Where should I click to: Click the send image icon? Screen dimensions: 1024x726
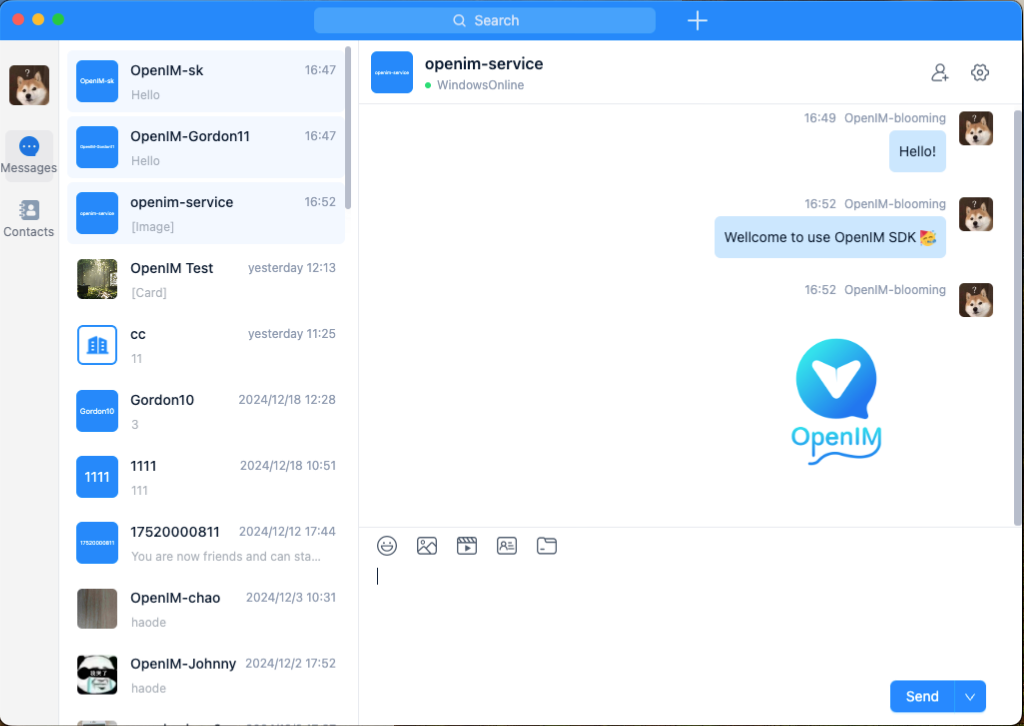click(426, 546)
